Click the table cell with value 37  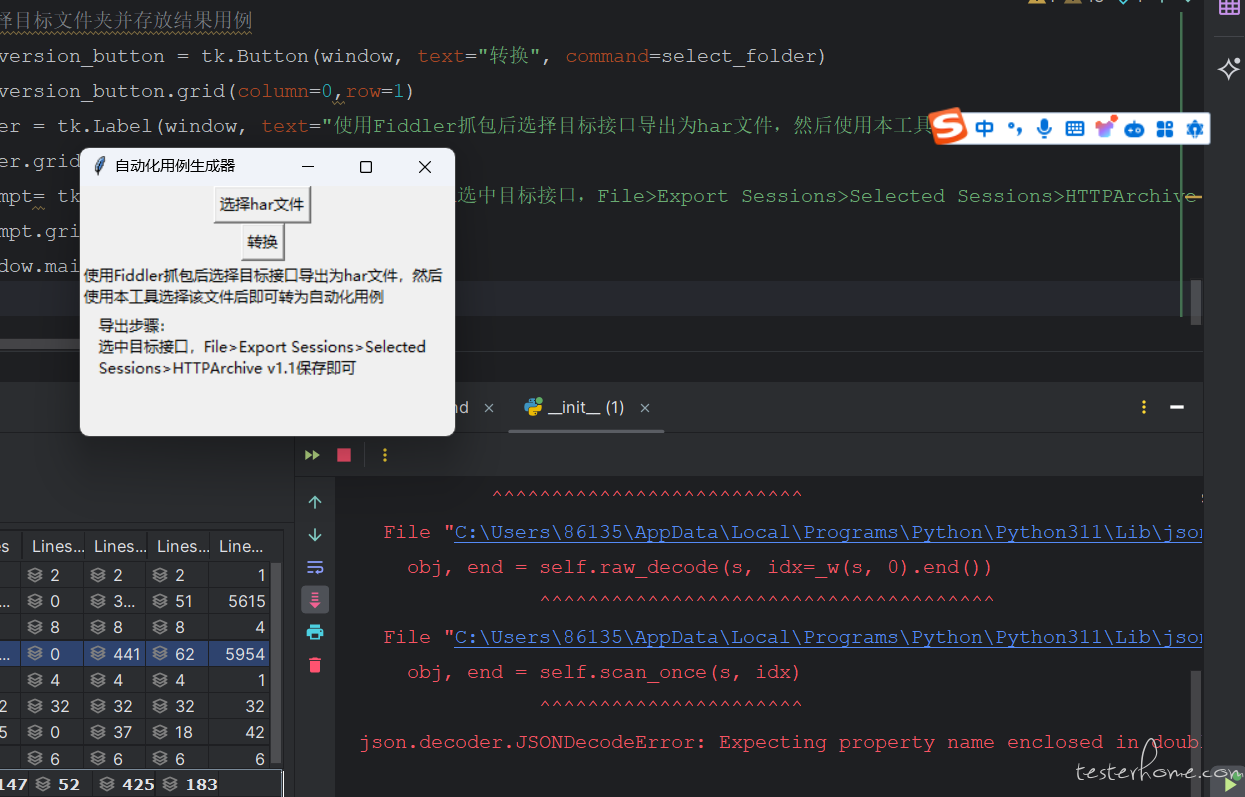pyautogui.click(x=115, y=732)
